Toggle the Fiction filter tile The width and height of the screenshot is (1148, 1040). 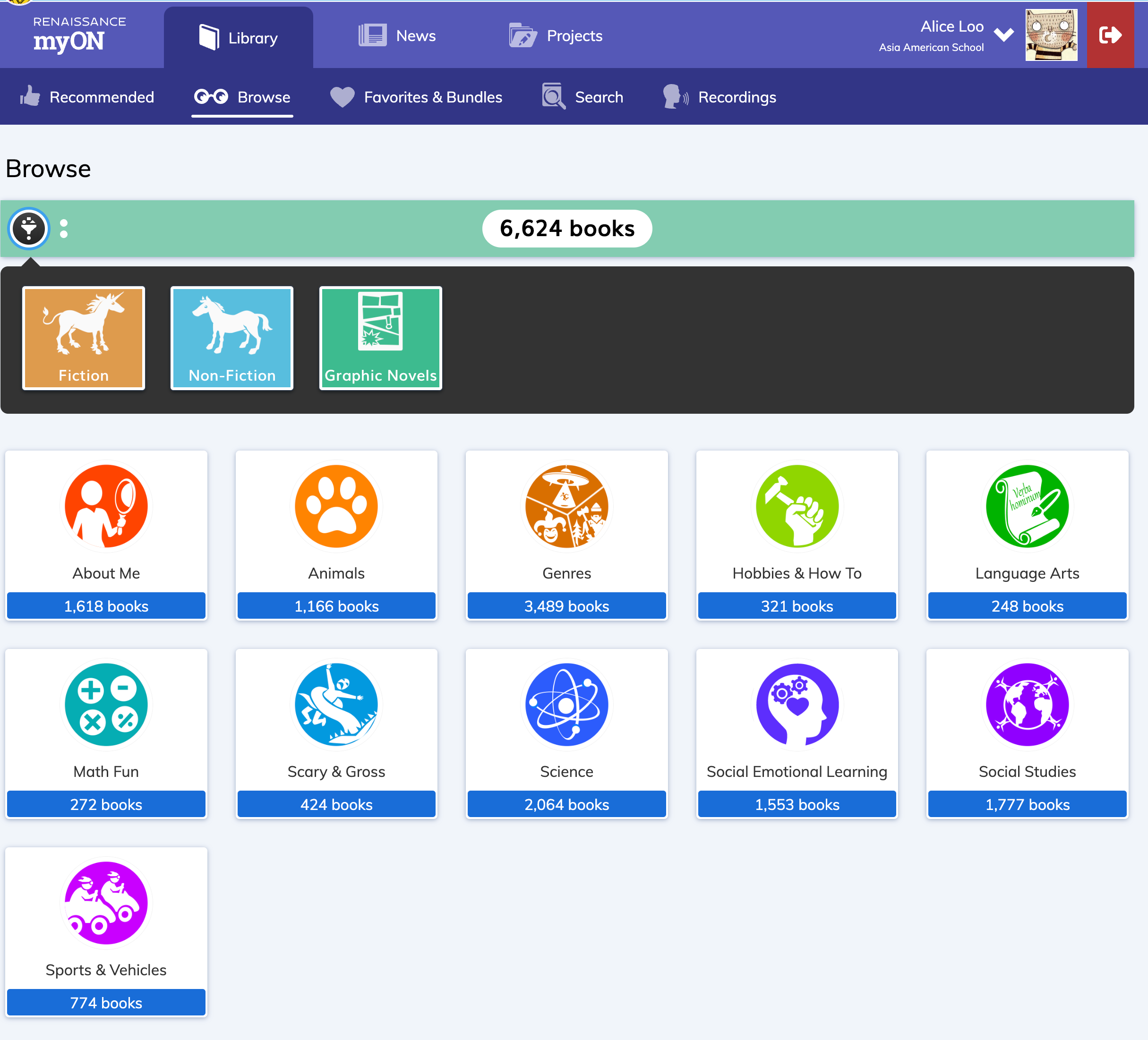pos(83,338)
